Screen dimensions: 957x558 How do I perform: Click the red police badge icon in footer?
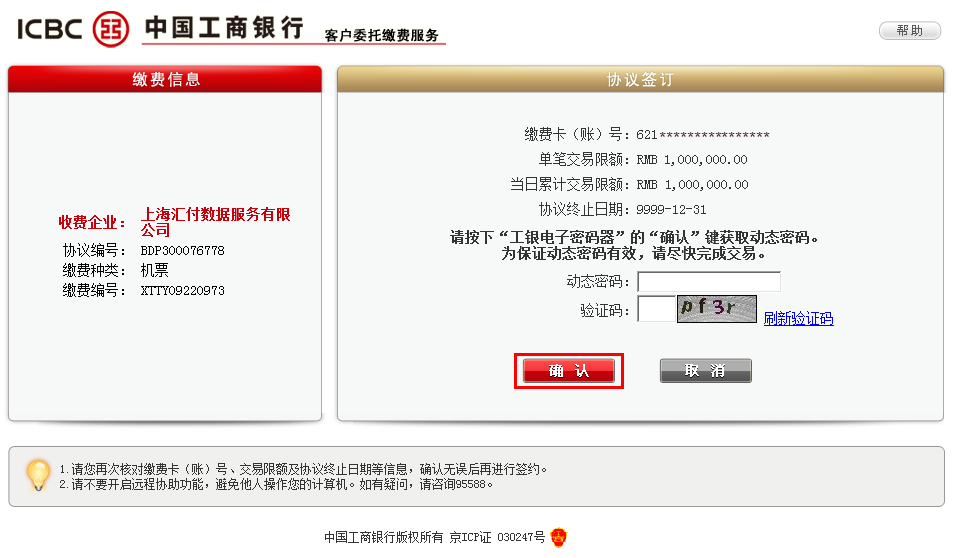558,537
